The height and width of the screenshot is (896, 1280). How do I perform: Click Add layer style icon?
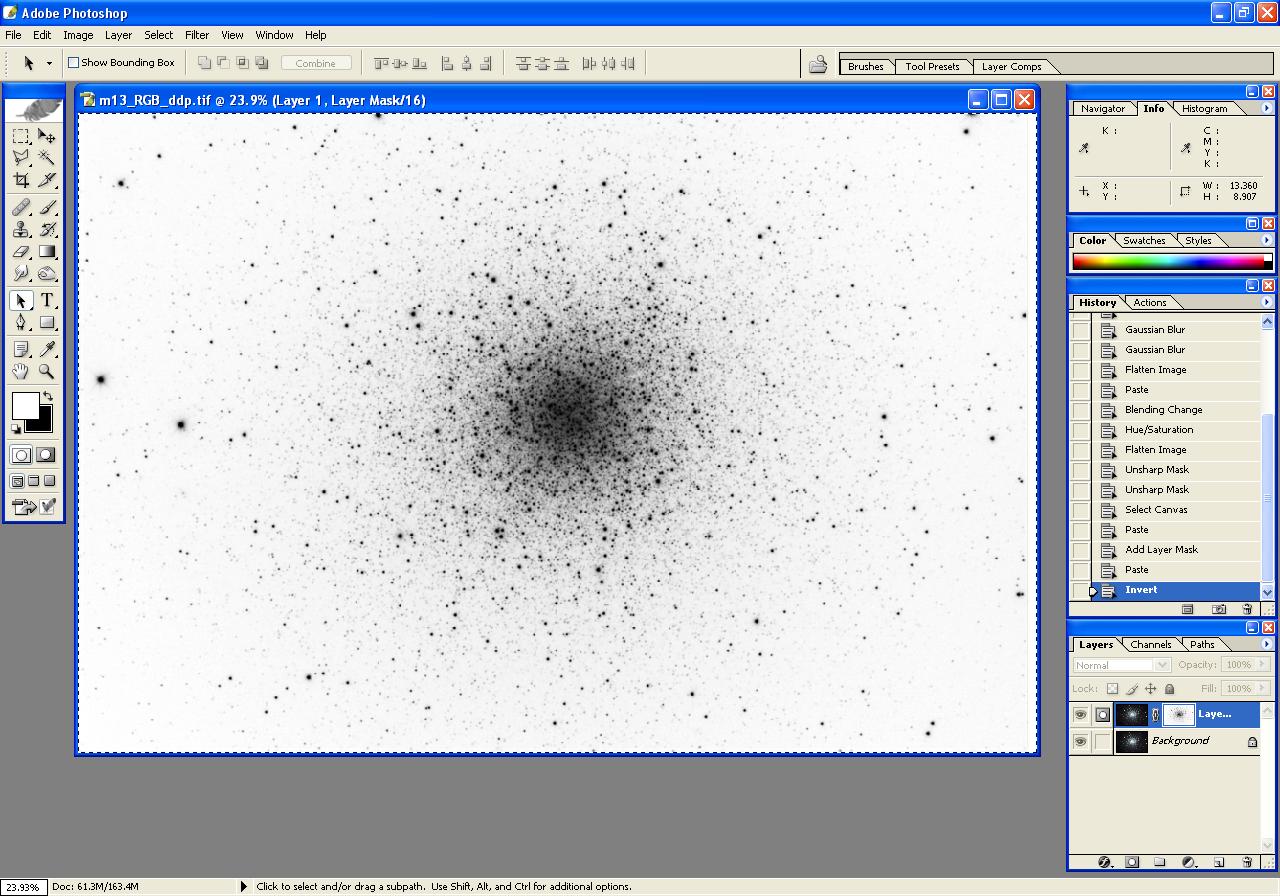pos(1105,862)
